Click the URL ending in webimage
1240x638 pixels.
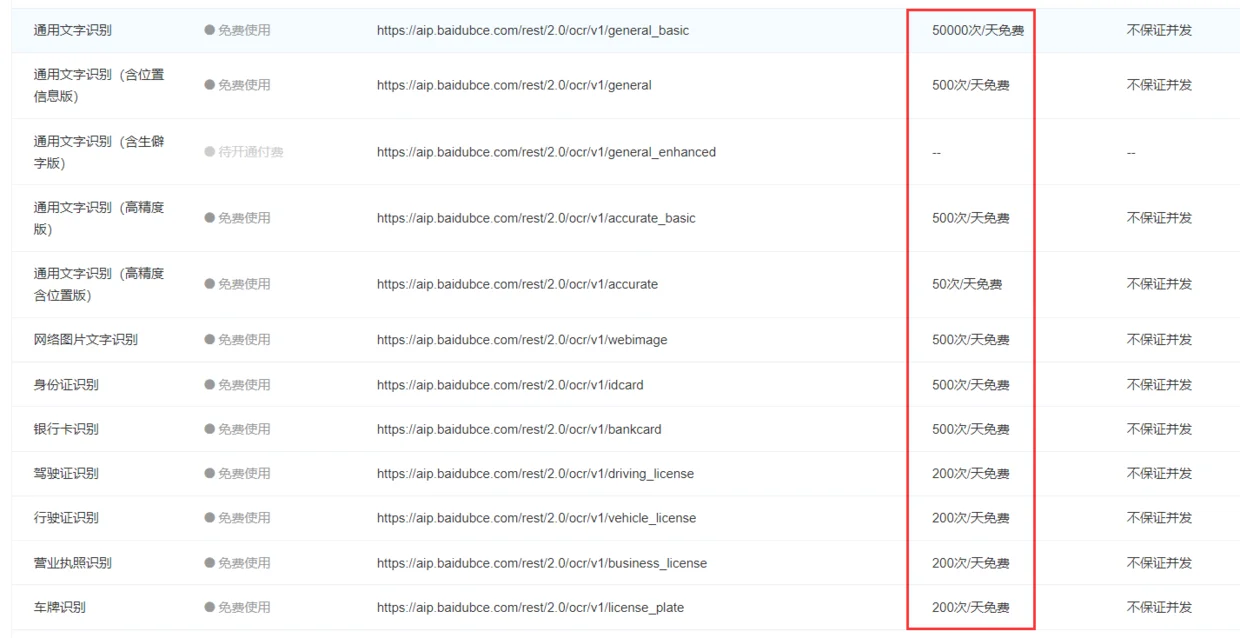click(x=522, y=340)
